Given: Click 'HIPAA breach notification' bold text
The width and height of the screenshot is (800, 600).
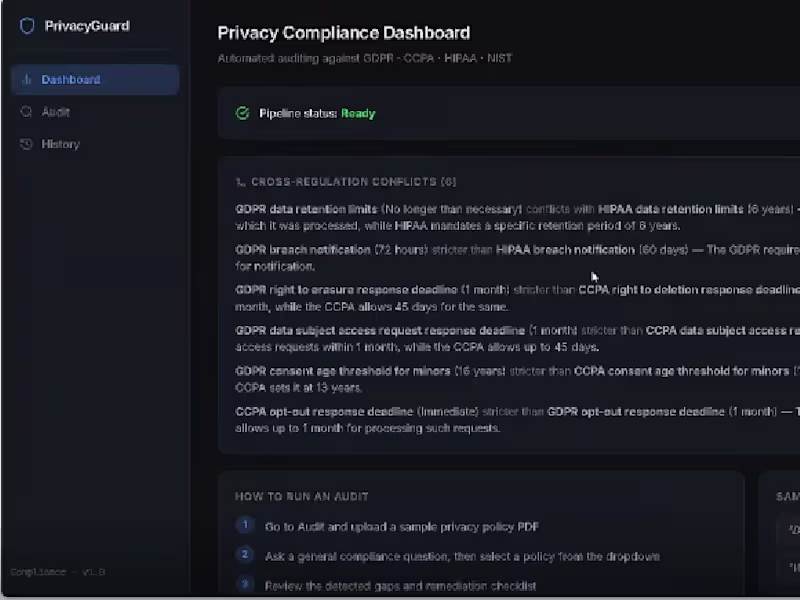Looking at the screenshot, I should (565, 249).
